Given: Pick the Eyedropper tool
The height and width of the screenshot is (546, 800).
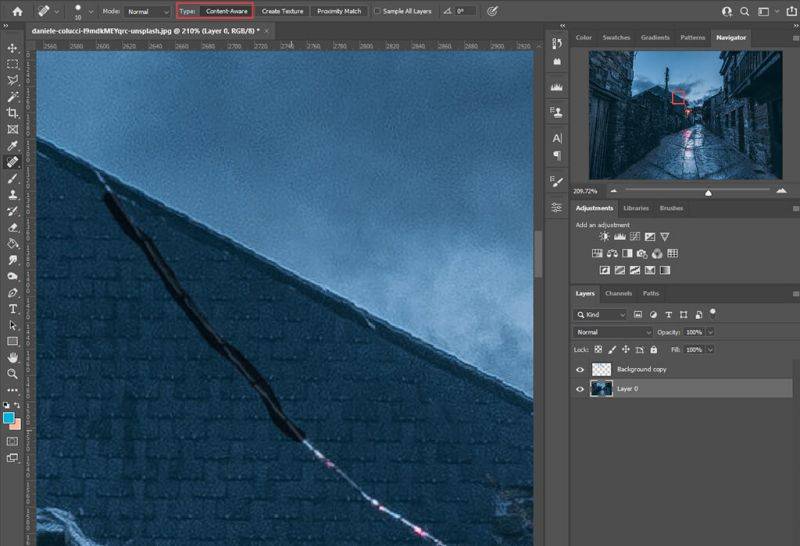Looking at the screenshot, I should [x=13, y=145].
